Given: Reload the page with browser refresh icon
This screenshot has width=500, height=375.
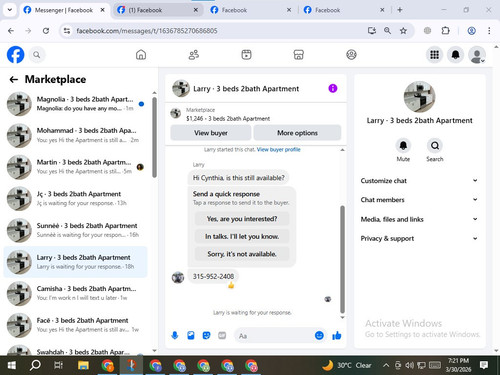Looking at the screenshot, I should point(46,31).
